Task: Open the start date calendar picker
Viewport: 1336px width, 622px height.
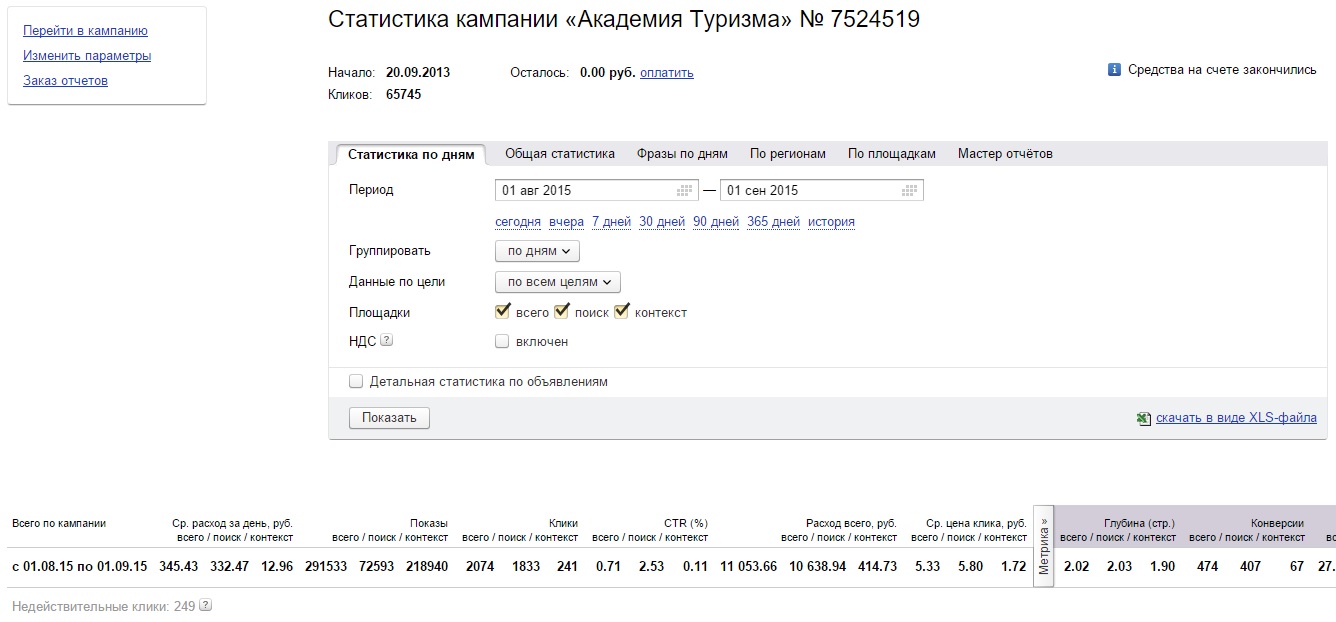Action: click(686, 190)
